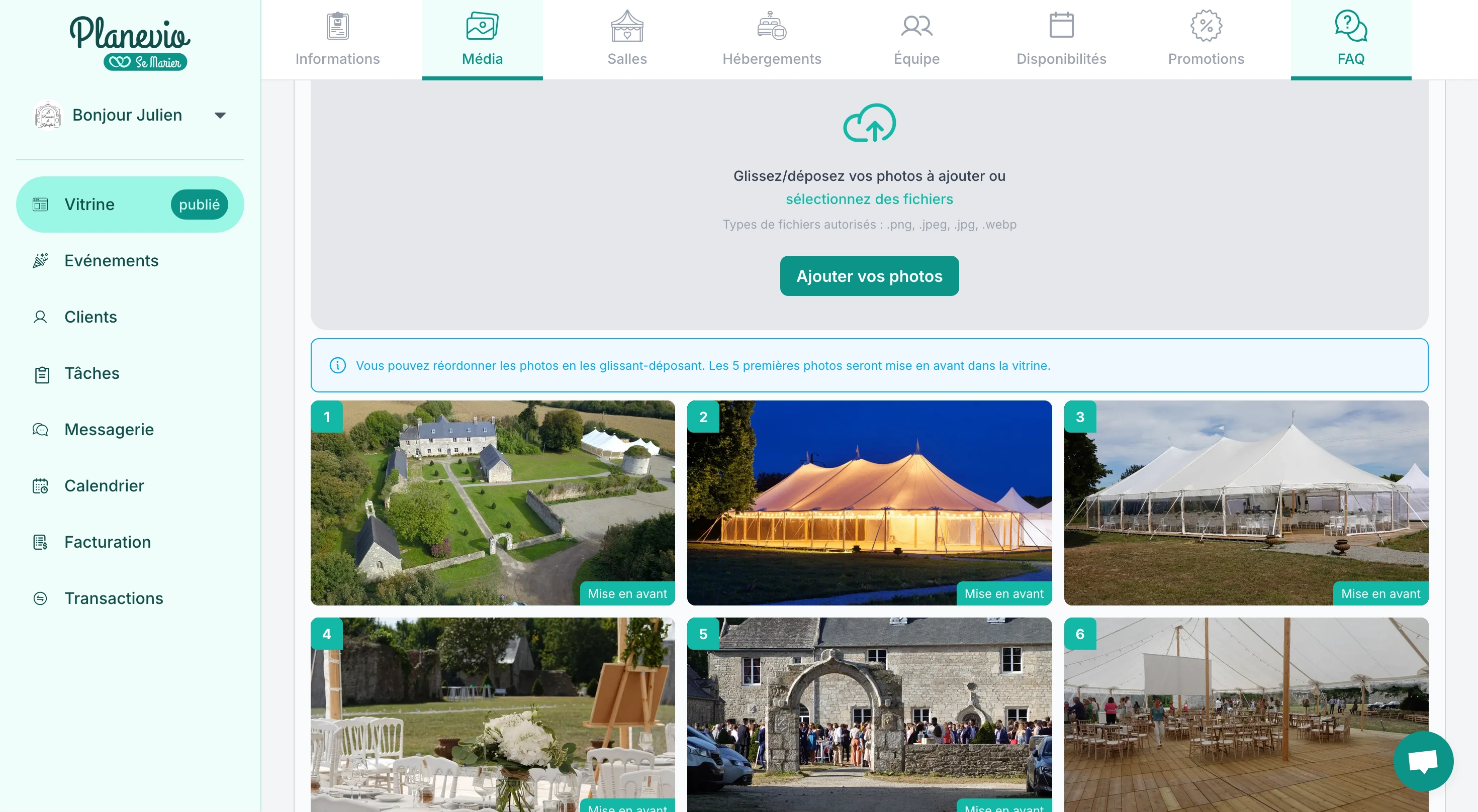Expand the Bonjour Julien account dropdown
The width and height of the screenshot is (1478, 812).
220,115
